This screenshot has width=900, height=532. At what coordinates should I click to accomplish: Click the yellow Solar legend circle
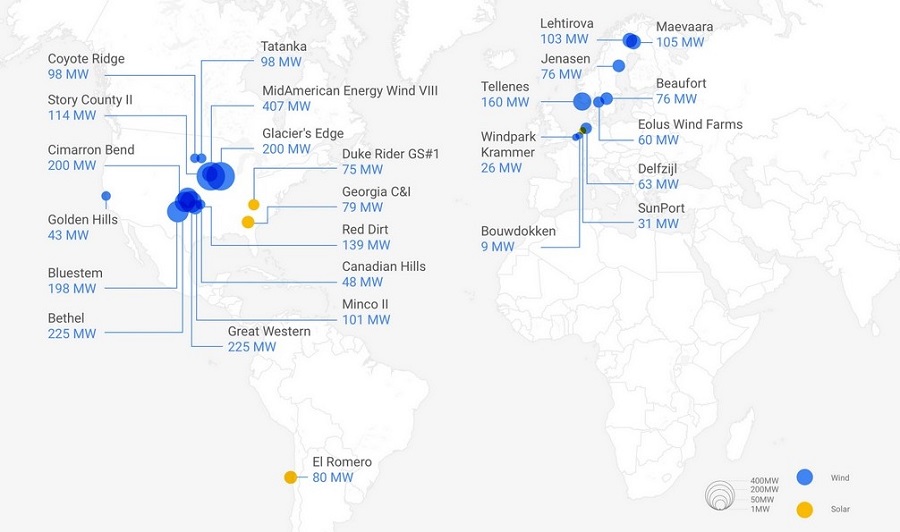tap(805, 509)
